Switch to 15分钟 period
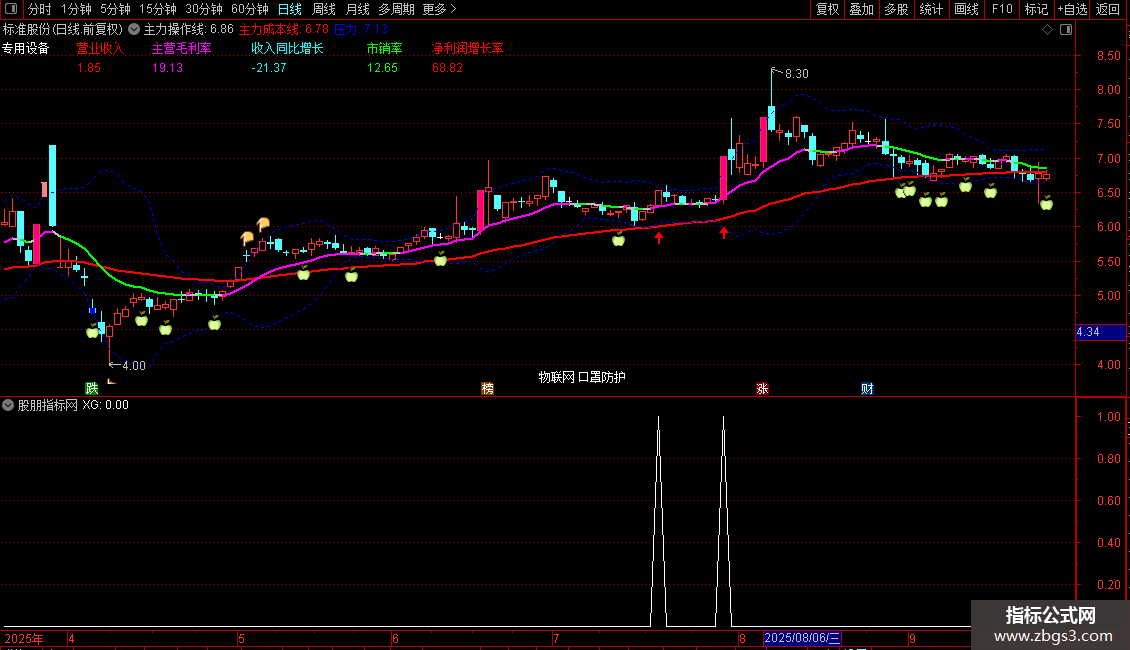1130x650 pixels. click(x=158, y=9)
